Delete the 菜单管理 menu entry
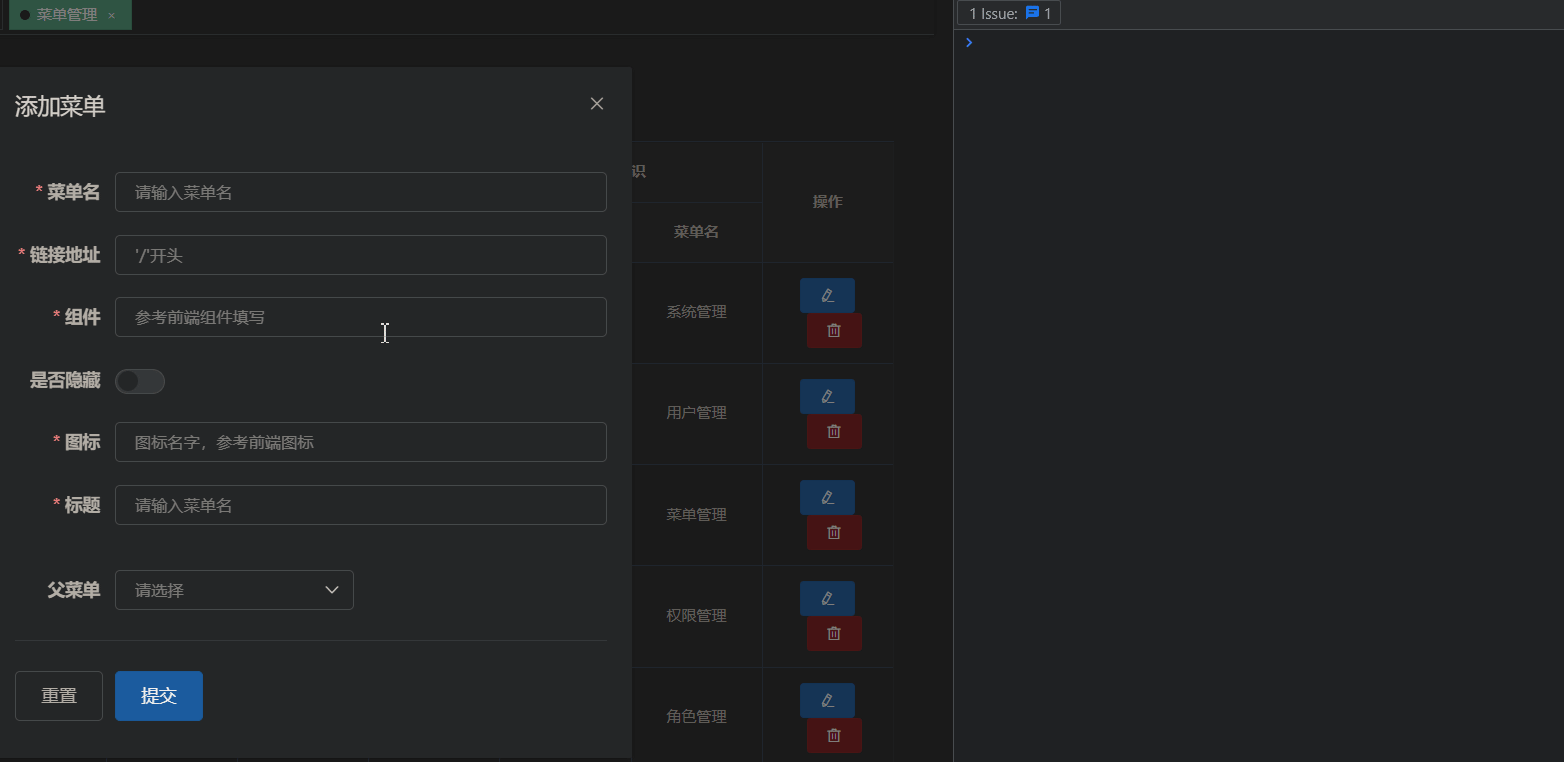1564x762 pixels. (834, 532)
